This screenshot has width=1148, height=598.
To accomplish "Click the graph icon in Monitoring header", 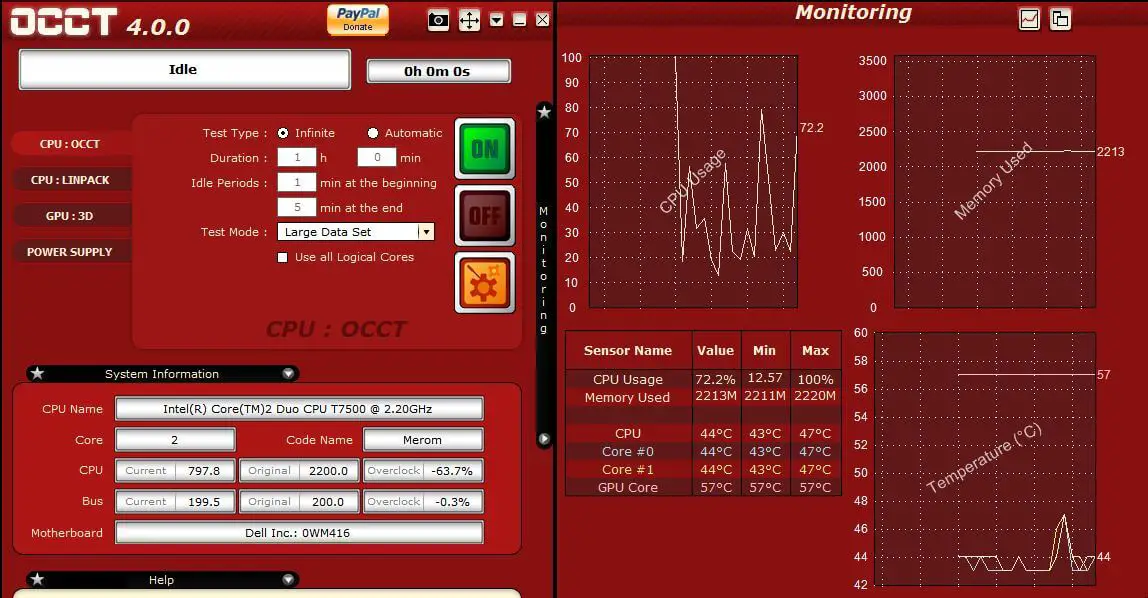I will [x=1029, y=19].
